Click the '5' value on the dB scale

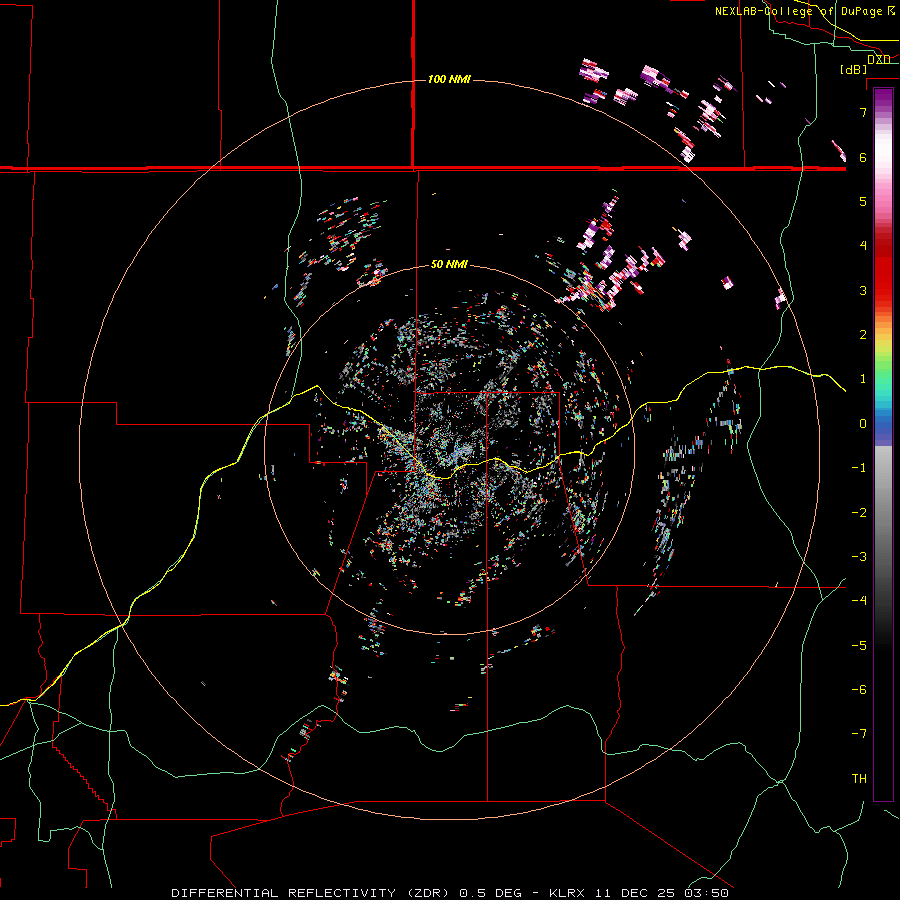pos(863,201)
